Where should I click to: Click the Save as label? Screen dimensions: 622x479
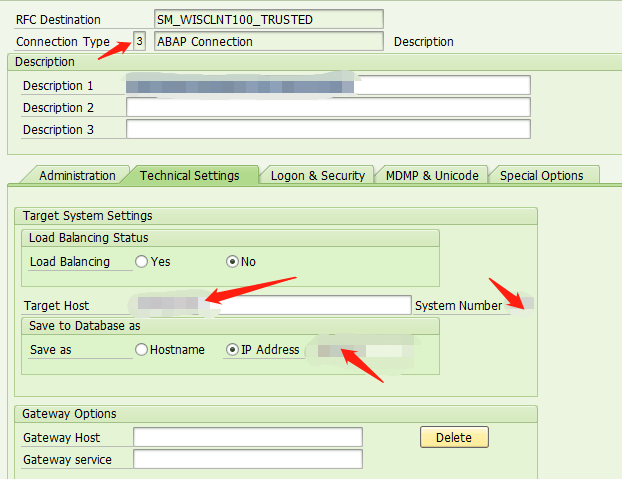tap(51, 350)
